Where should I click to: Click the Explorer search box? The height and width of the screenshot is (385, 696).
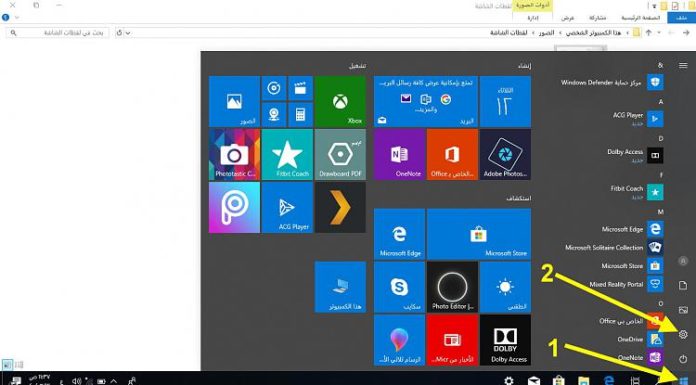(x=57, y=33)
